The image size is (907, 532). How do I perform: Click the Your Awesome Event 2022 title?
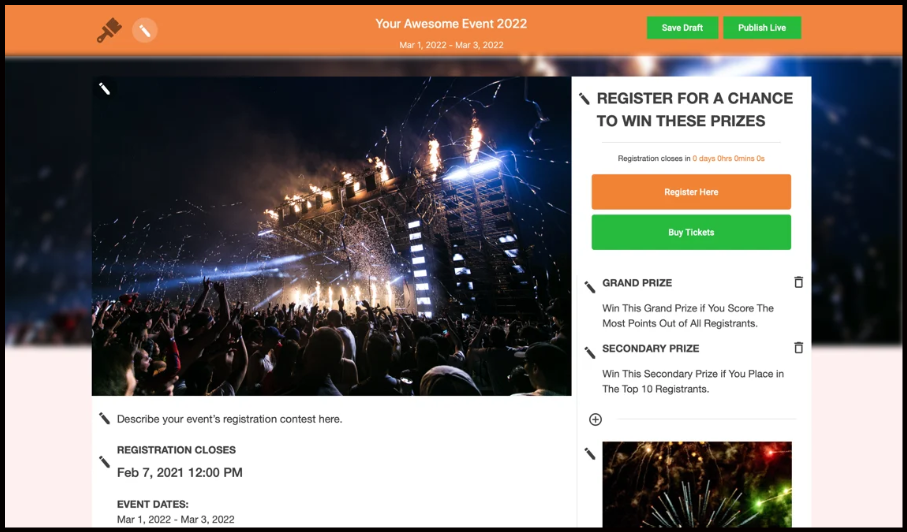coord(451,24)
